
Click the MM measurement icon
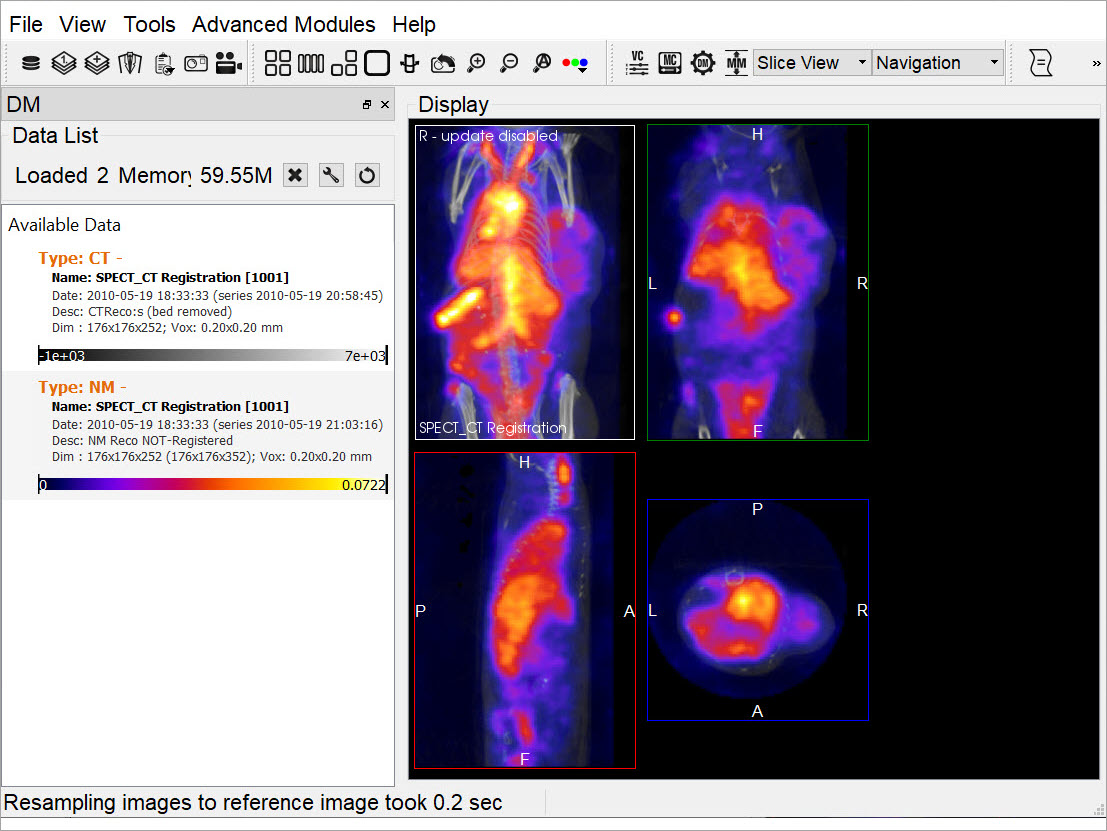pyautogui.click(x=736, y=63)
